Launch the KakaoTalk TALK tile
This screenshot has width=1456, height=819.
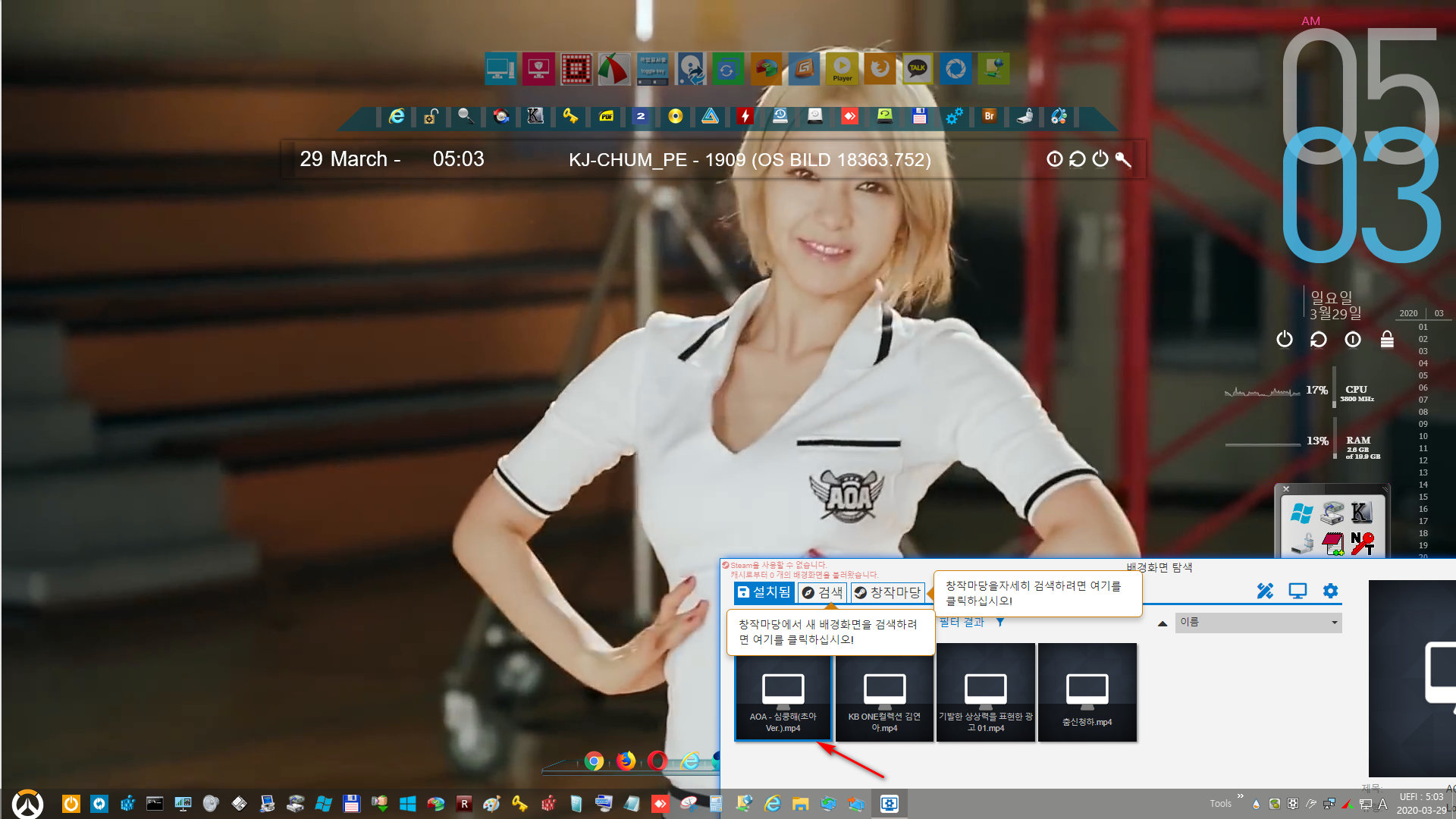(918, 69)
